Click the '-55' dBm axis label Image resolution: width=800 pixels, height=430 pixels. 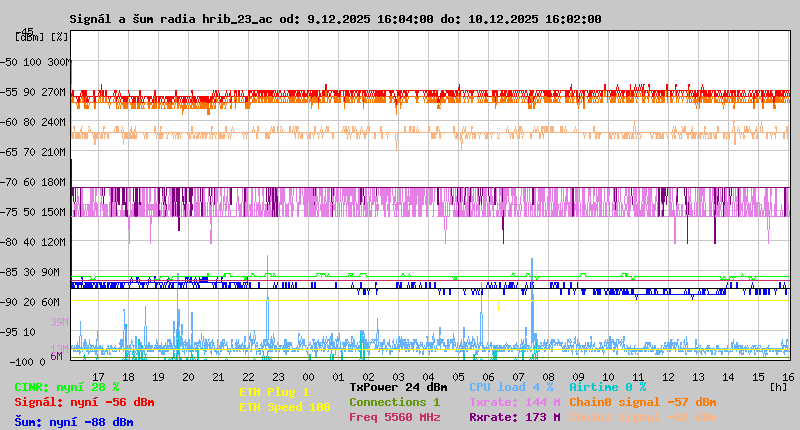click(x=8, y=92)
